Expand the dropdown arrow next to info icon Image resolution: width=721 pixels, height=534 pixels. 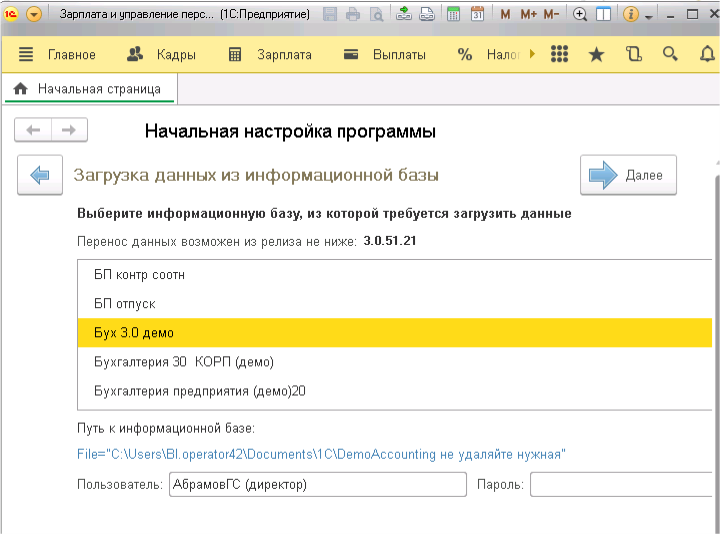649,17
